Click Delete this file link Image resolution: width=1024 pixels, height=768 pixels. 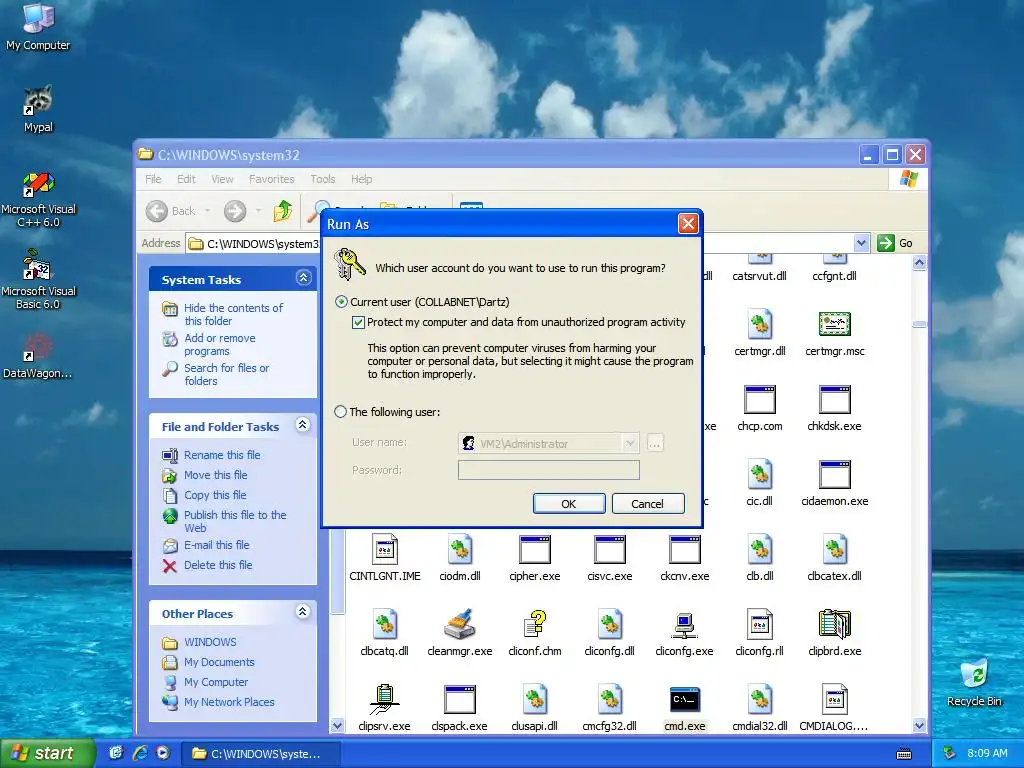(218, 565)
